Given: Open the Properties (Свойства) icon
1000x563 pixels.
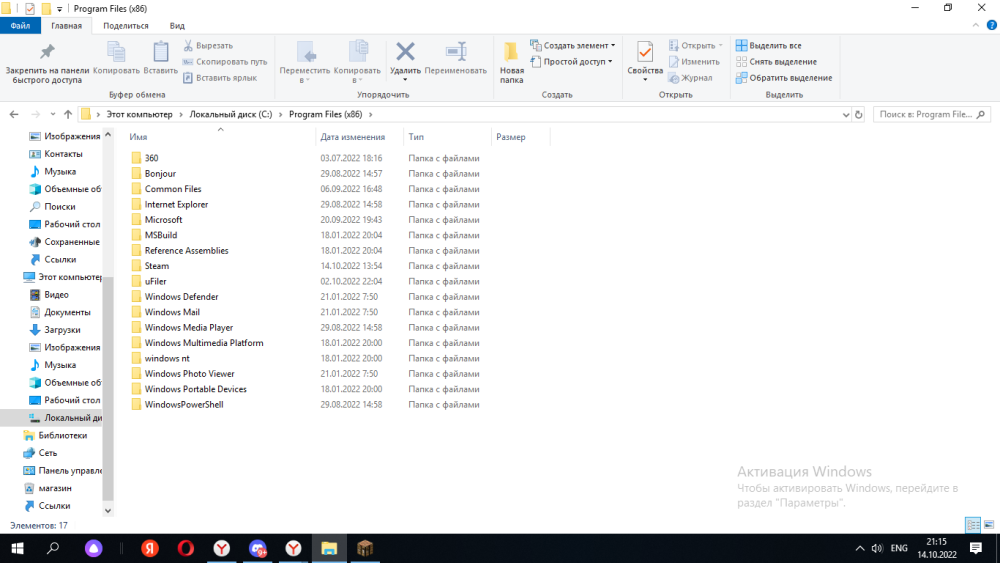Looking at the screenshot, I should pyautogui.click(x=645, y=52).
